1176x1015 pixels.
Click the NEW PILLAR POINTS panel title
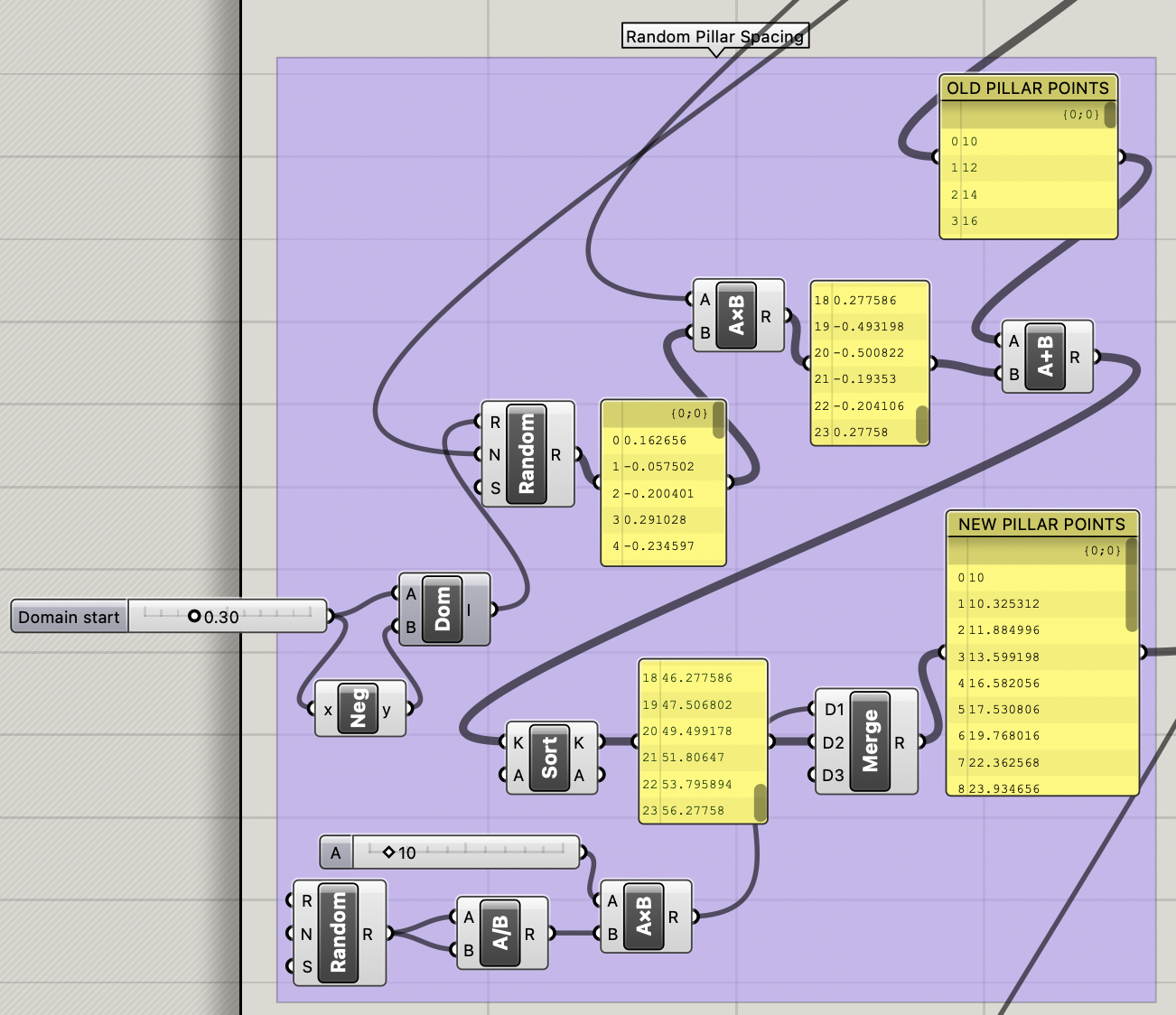click(x=1041, y=524)
